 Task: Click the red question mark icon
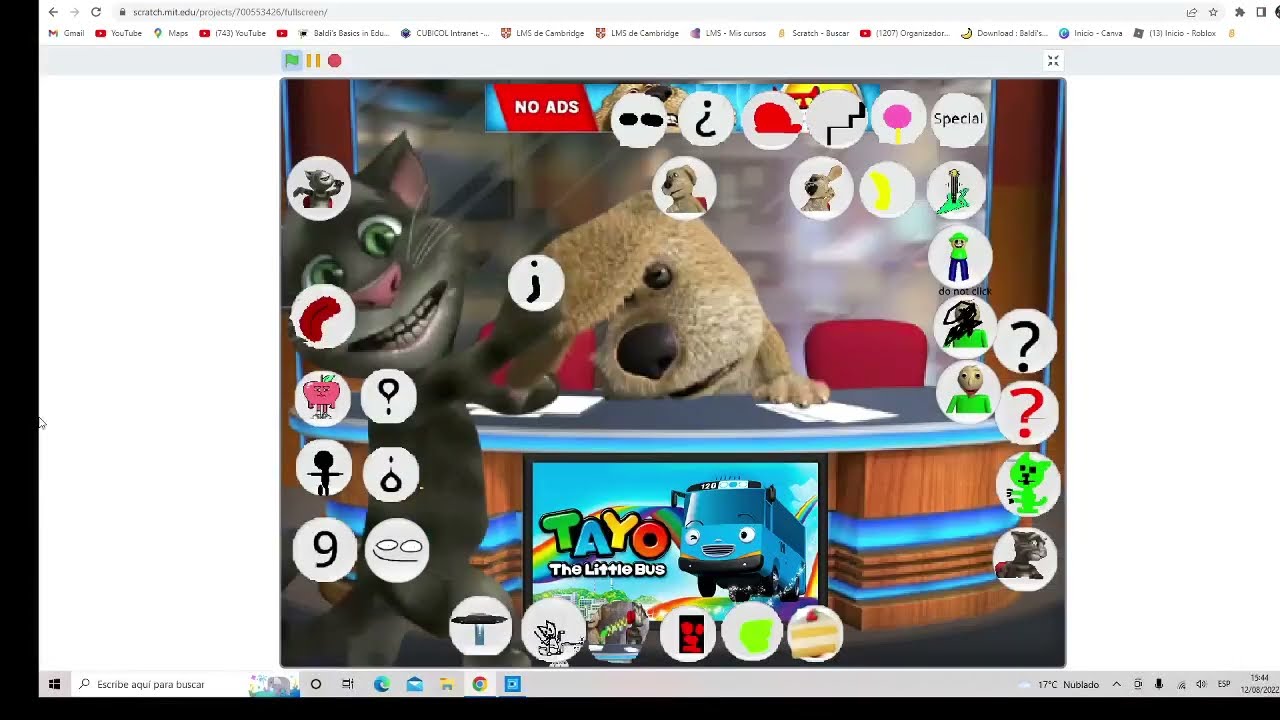pos(1026,411)
